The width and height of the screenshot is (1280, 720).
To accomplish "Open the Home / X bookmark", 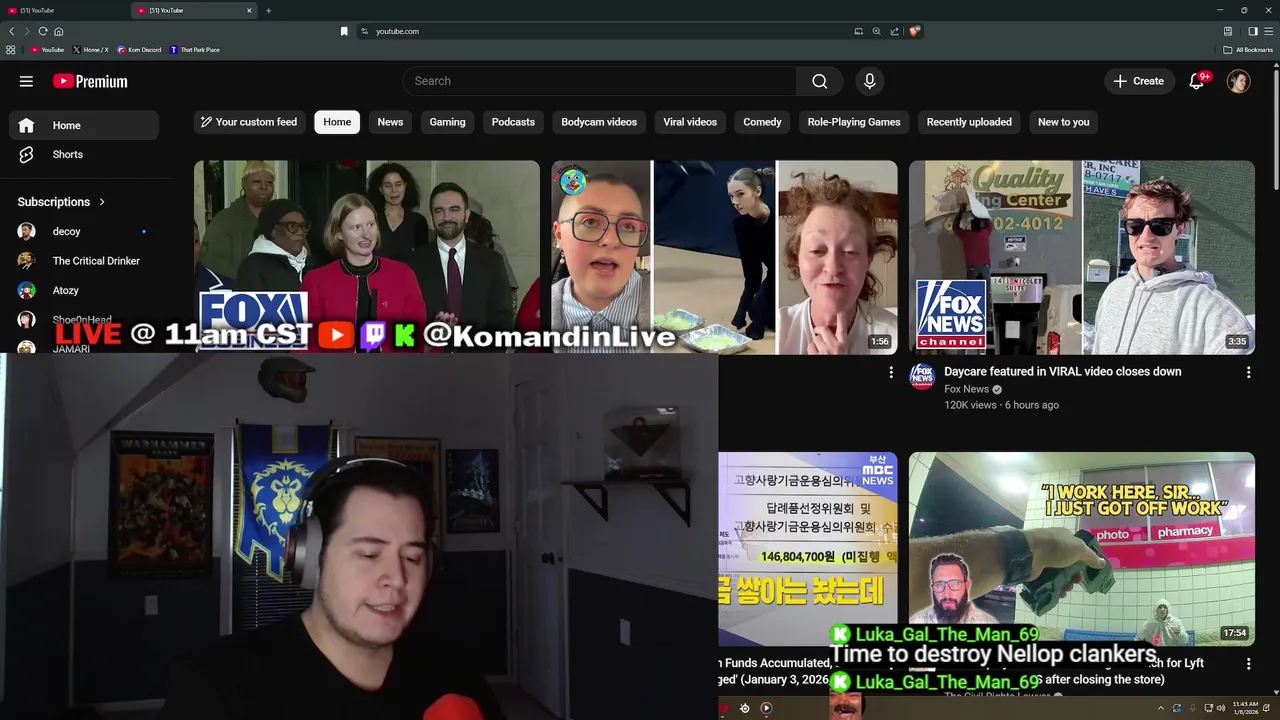I will click(x=90, y=50).
